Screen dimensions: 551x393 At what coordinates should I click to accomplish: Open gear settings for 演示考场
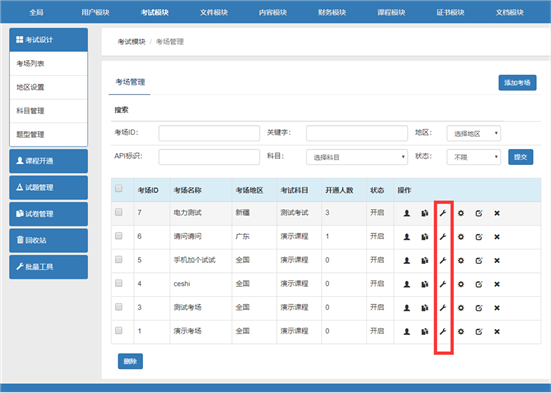pos(461,331)
